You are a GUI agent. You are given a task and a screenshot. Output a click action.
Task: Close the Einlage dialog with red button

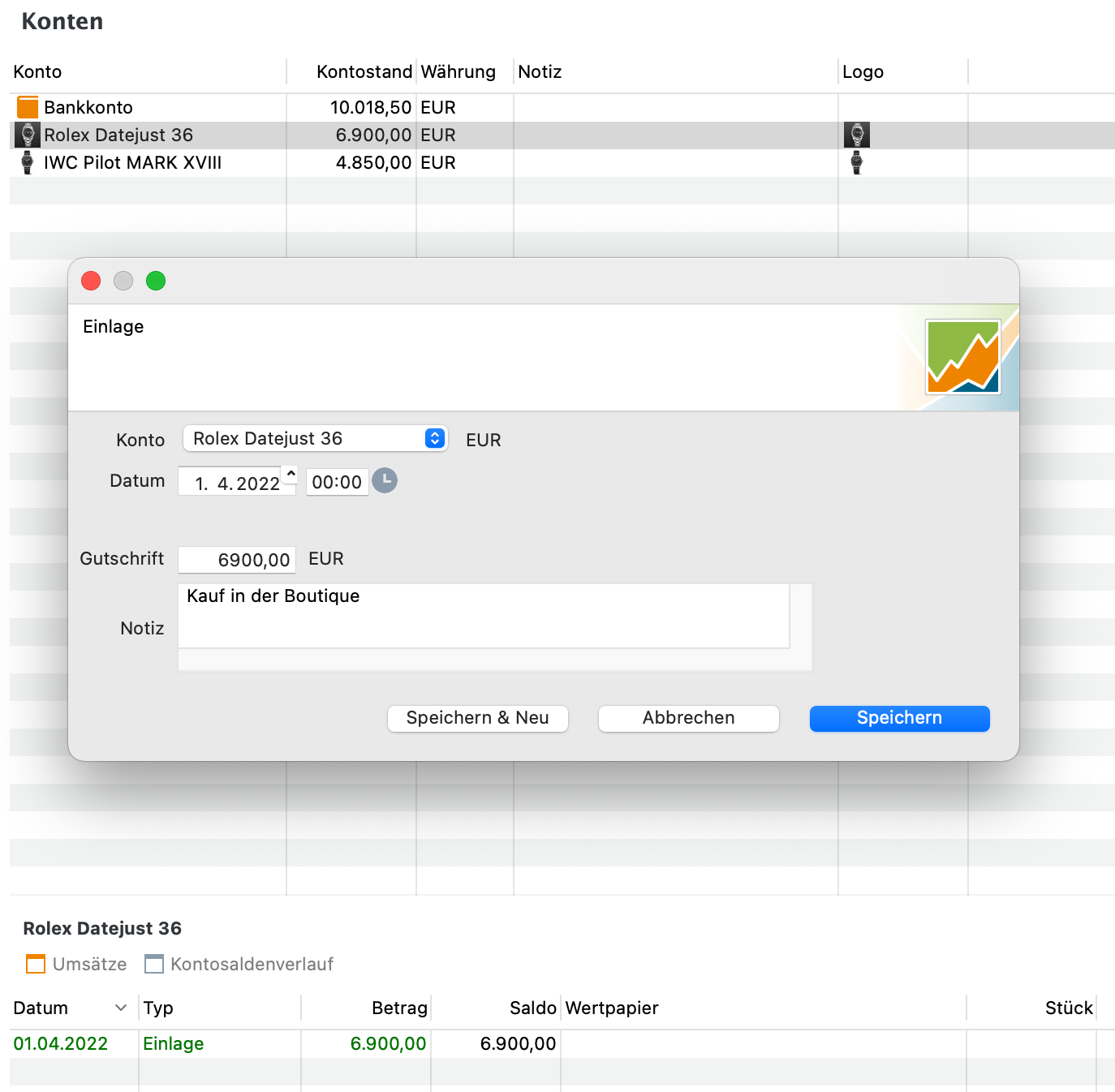click(91, 281)
